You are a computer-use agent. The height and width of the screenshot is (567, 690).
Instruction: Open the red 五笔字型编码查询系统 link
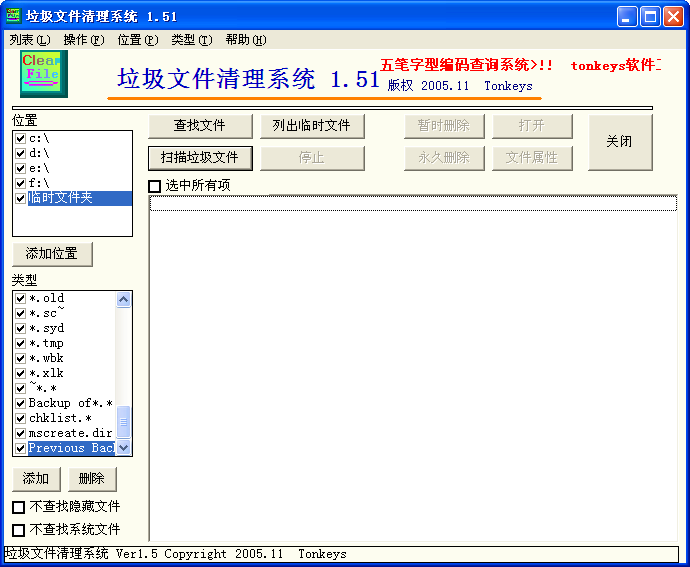pos(466,65)
